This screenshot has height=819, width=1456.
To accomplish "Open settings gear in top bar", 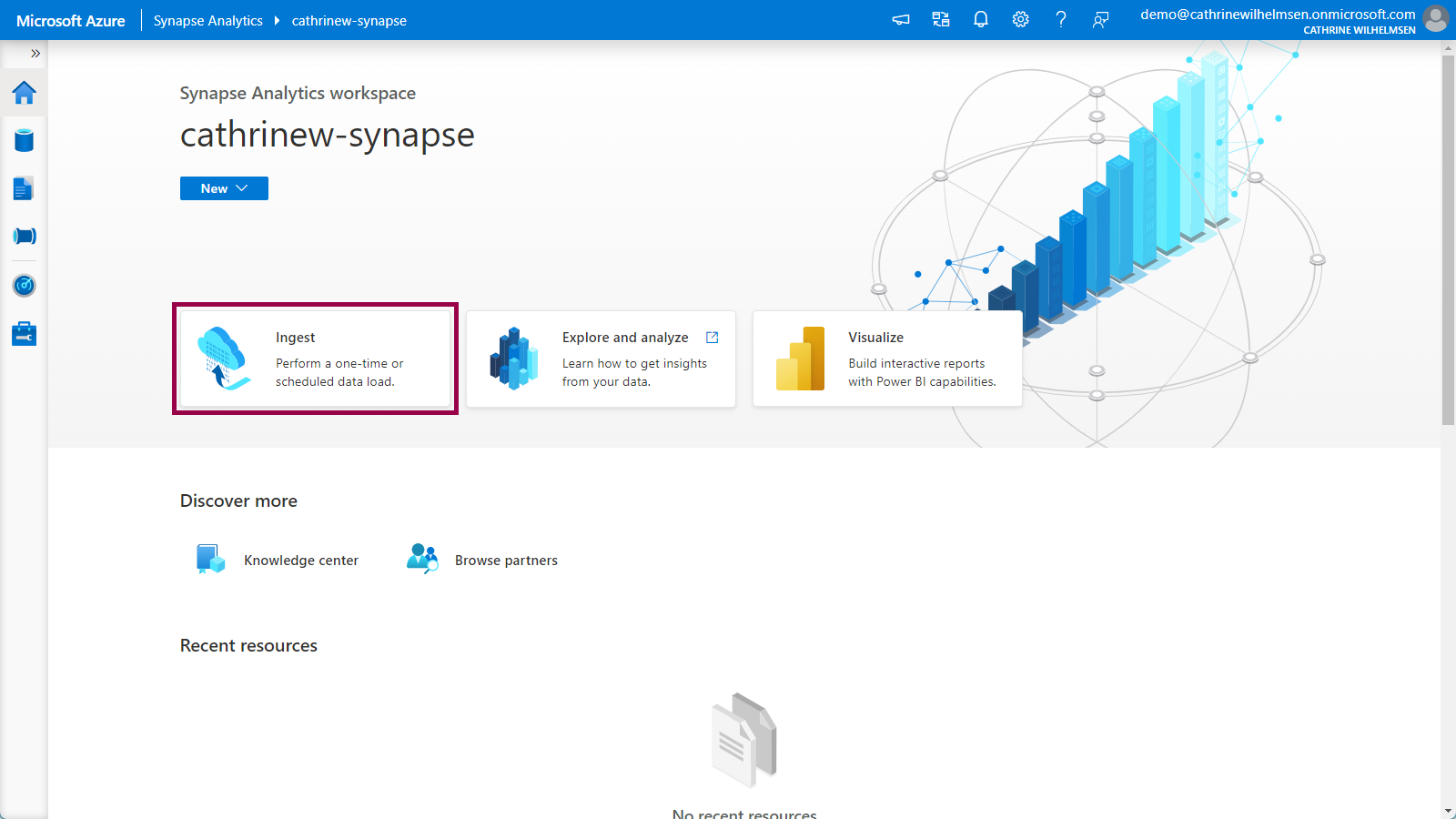I will click(x=1021, y=20).
